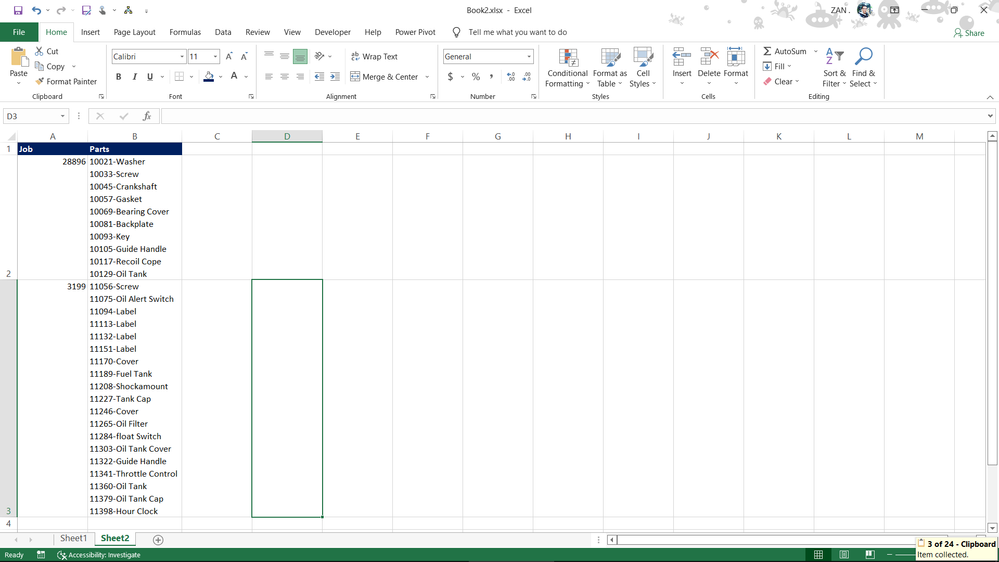The height and width of the screenshot is (562, 999).
Task: Toggle Italic formatting
Action: point(134,76)
